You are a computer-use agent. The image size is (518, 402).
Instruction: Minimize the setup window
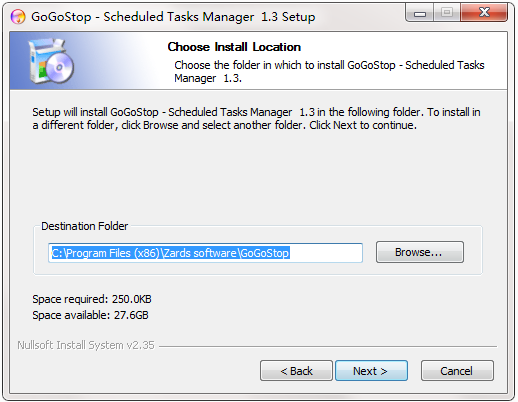[420, 13]
